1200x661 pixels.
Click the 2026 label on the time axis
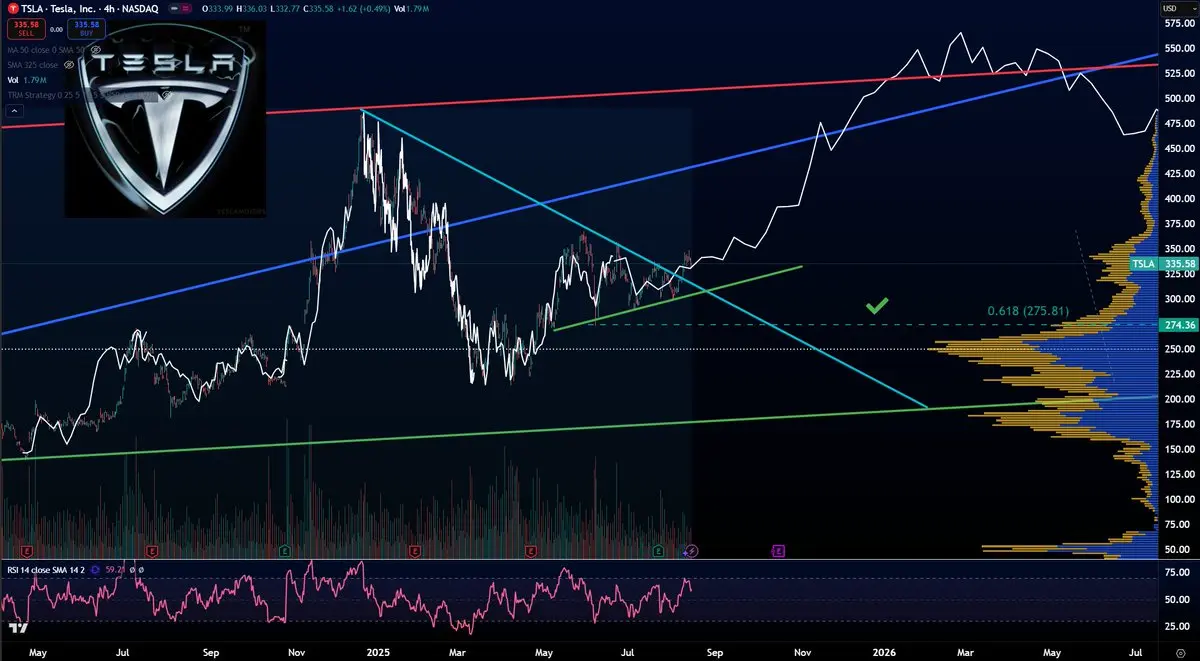885,651
